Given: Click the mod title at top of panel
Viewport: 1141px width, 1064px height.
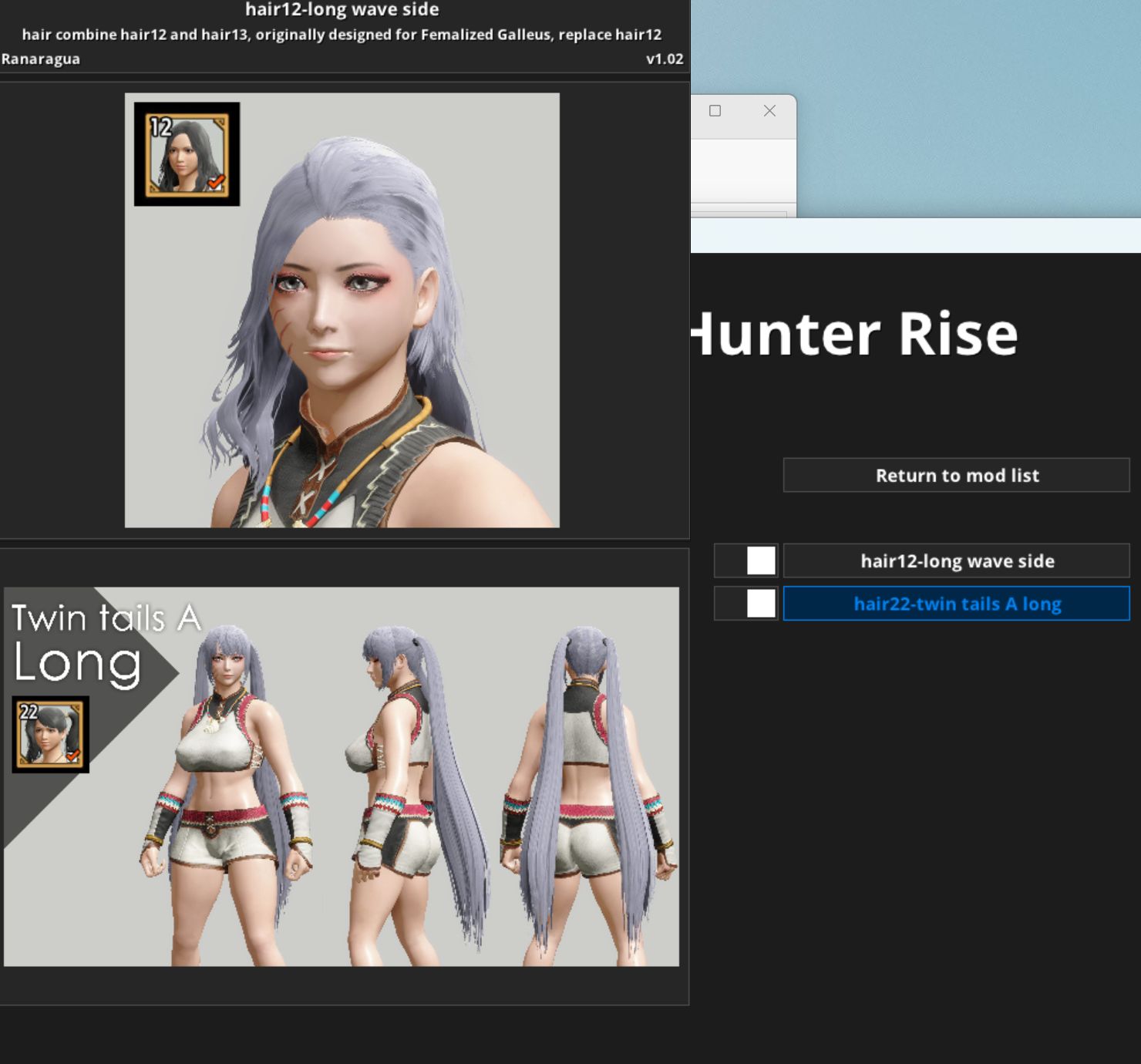Looking at the screenshot, I should [x=342, y=10].
